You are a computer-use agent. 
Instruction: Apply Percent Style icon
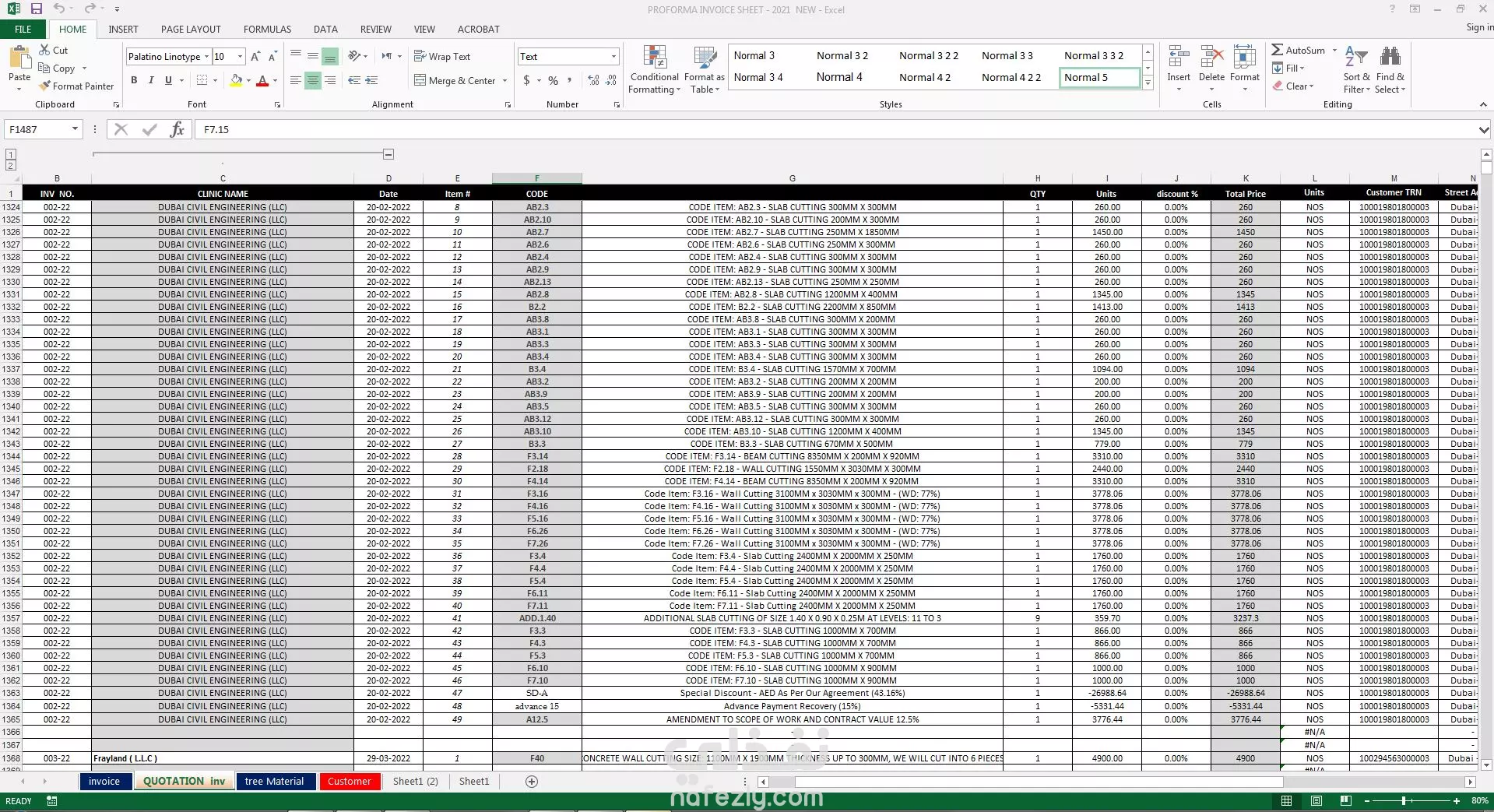click(554, 80)
